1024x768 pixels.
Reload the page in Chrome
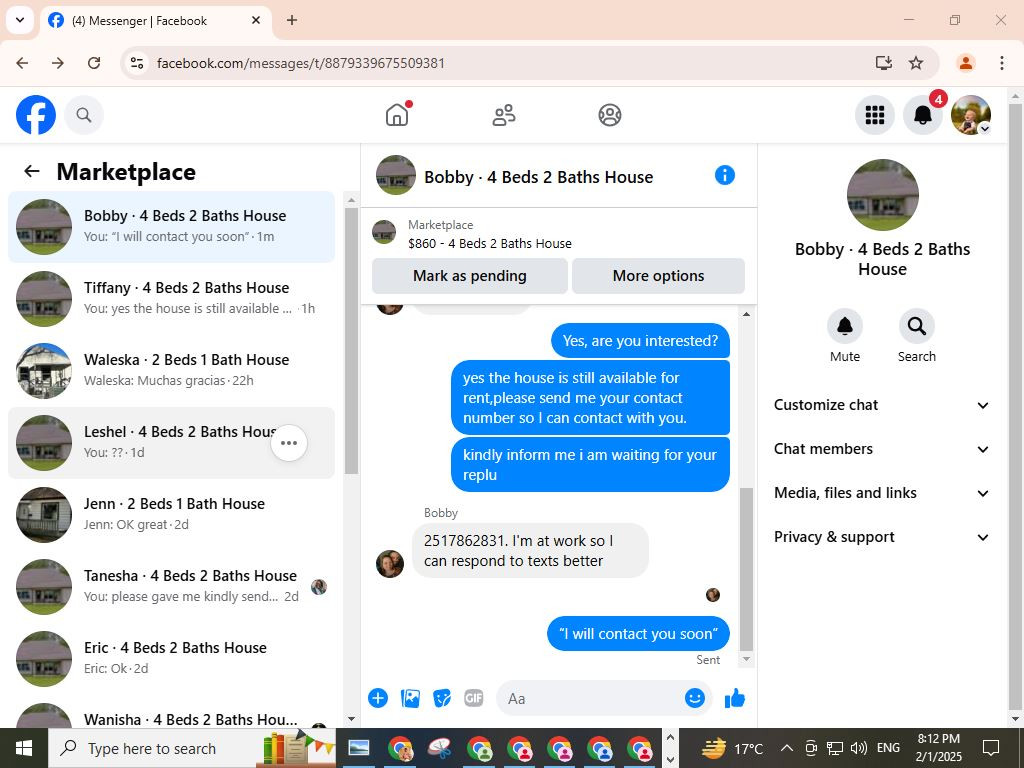click(x=94, y=63)
